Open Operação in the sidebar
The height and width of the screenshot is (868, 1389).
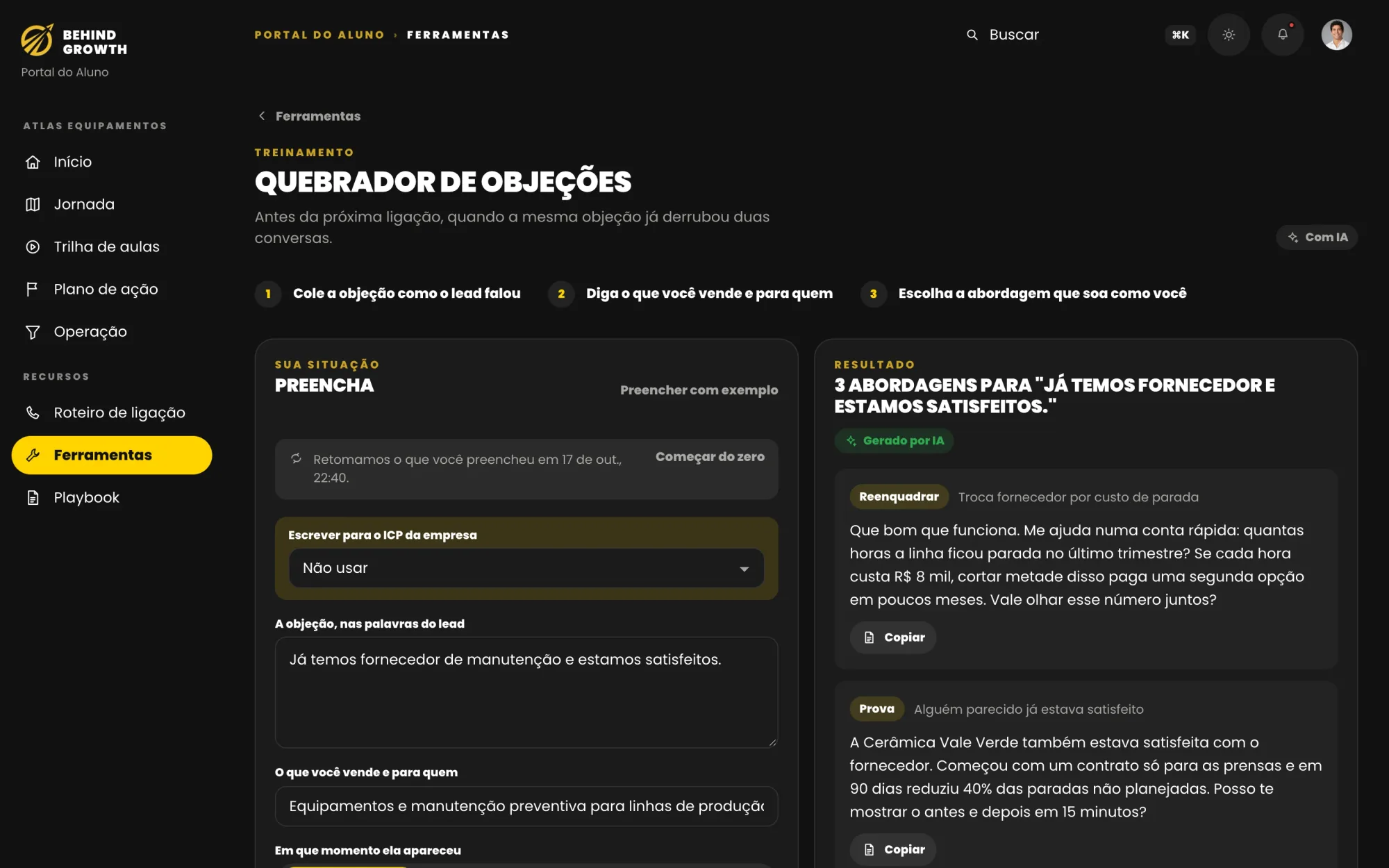click(x=111, y=331)
